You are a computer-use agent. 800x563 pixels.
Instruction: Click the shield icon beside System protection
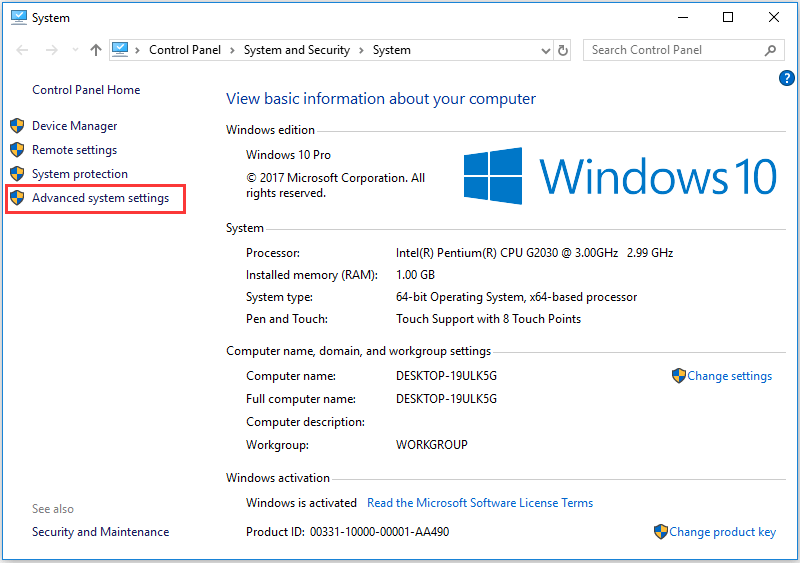click(x=16, y=174)
